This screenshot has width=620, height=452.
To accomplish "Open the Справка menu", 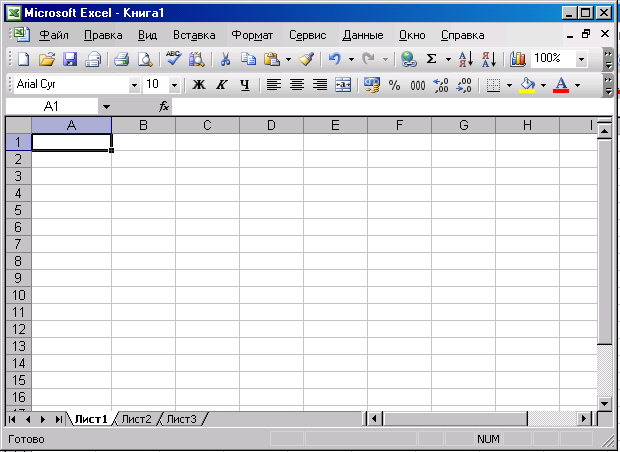I will (463, 35).
